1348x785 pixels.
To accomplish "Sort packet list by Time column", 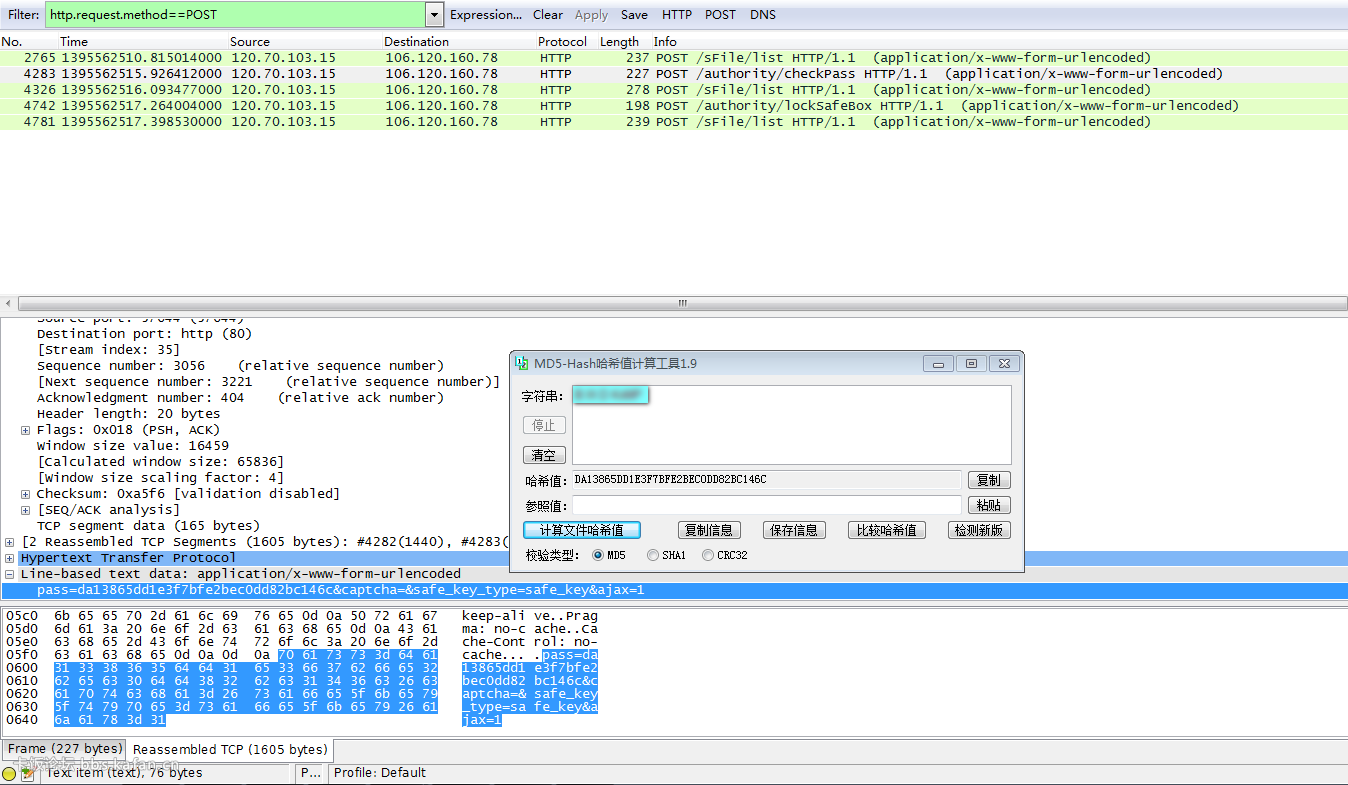I will click(74, 42).
